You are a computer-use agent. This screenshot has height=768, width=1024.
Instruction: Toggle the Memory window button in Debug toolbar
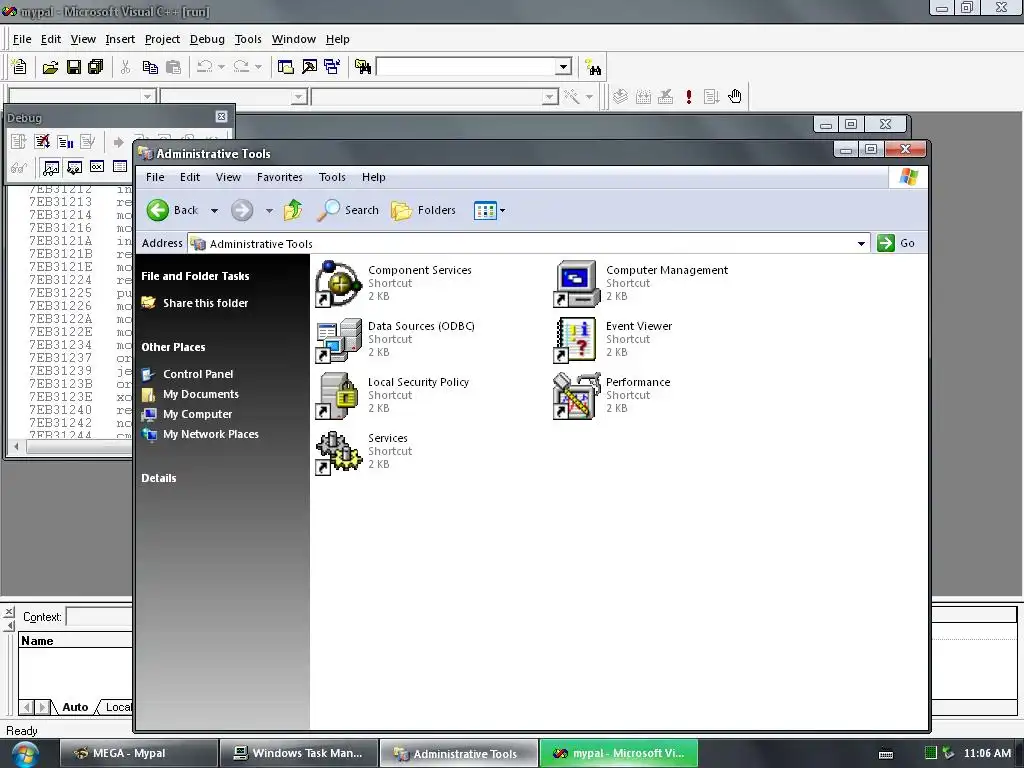[120, 167]
